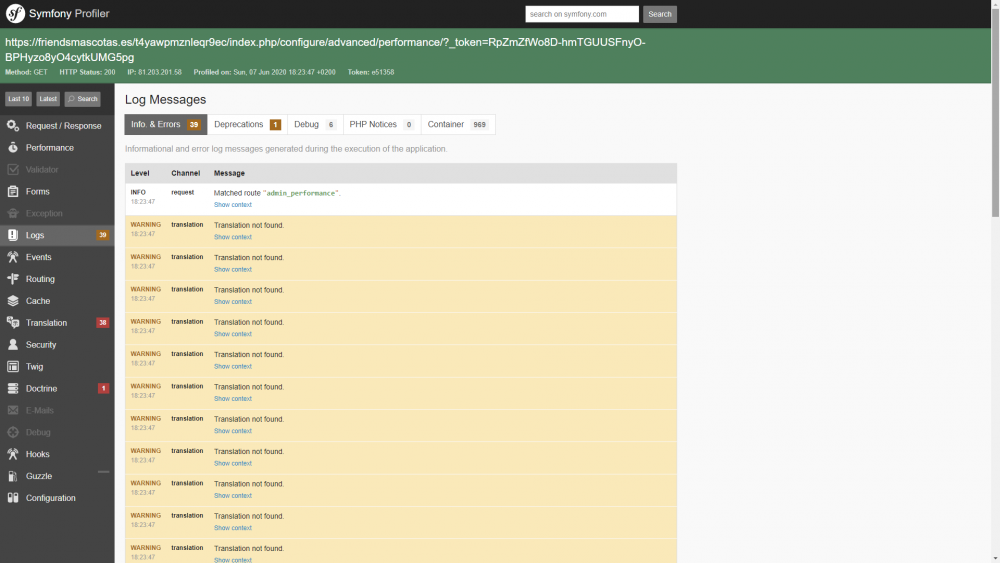Open the Forms clipboard icon
The image size is (1000, 563).
13,191
